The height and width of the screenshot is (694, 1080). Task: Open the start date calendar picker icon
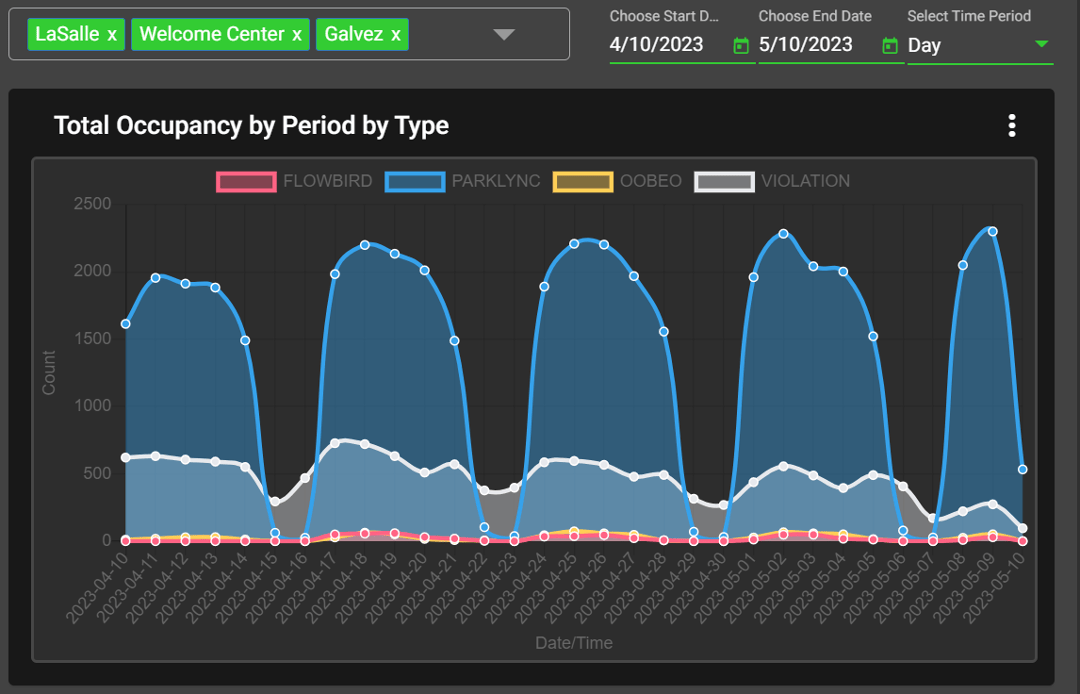[741, 46]
